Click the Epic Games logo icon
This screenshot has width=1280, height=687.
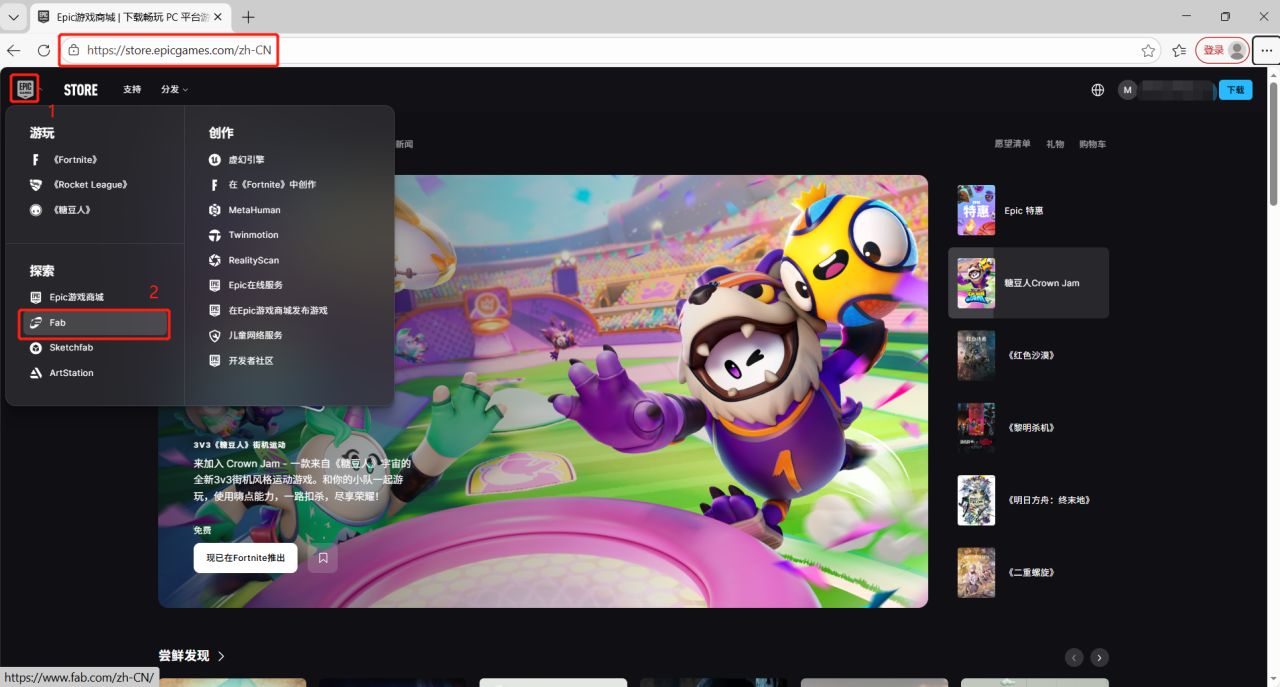pyautogui.click(x=25, y=88)
